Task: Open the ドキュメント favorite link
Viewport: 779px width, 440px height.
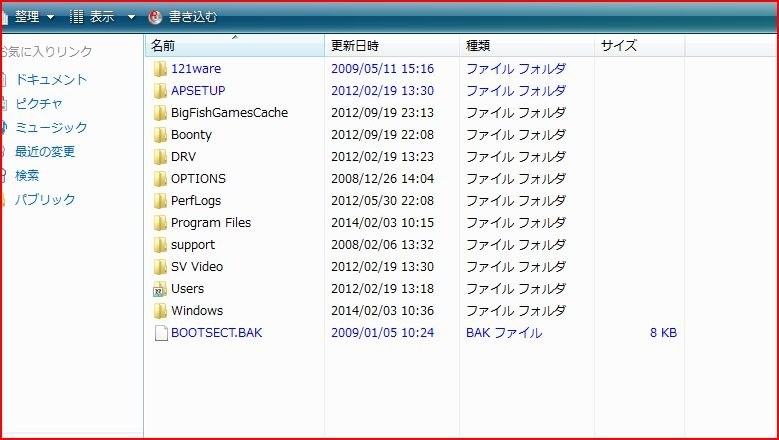Action: coord(51,79)
